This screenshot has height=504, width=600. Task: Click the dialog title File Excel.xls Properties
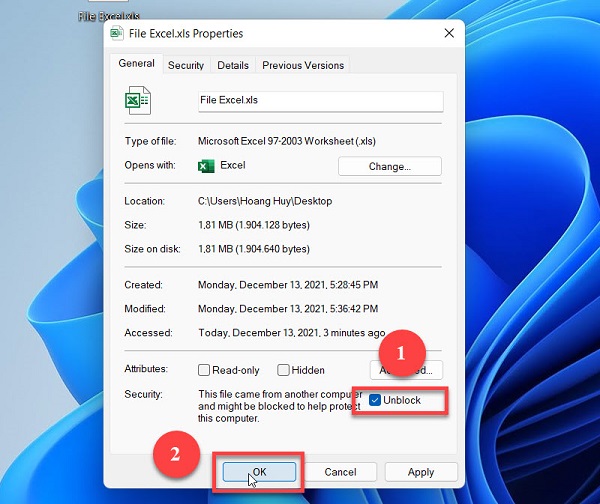(186, 34)
